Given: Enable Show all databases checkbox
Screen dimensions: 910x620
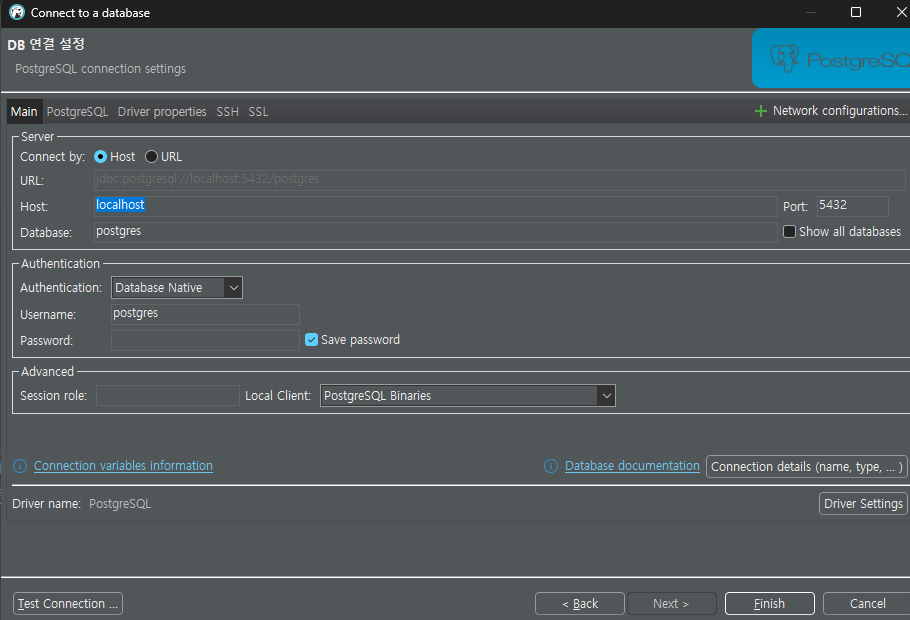Looking at the screenshot, I should click(x=789, y=232).
